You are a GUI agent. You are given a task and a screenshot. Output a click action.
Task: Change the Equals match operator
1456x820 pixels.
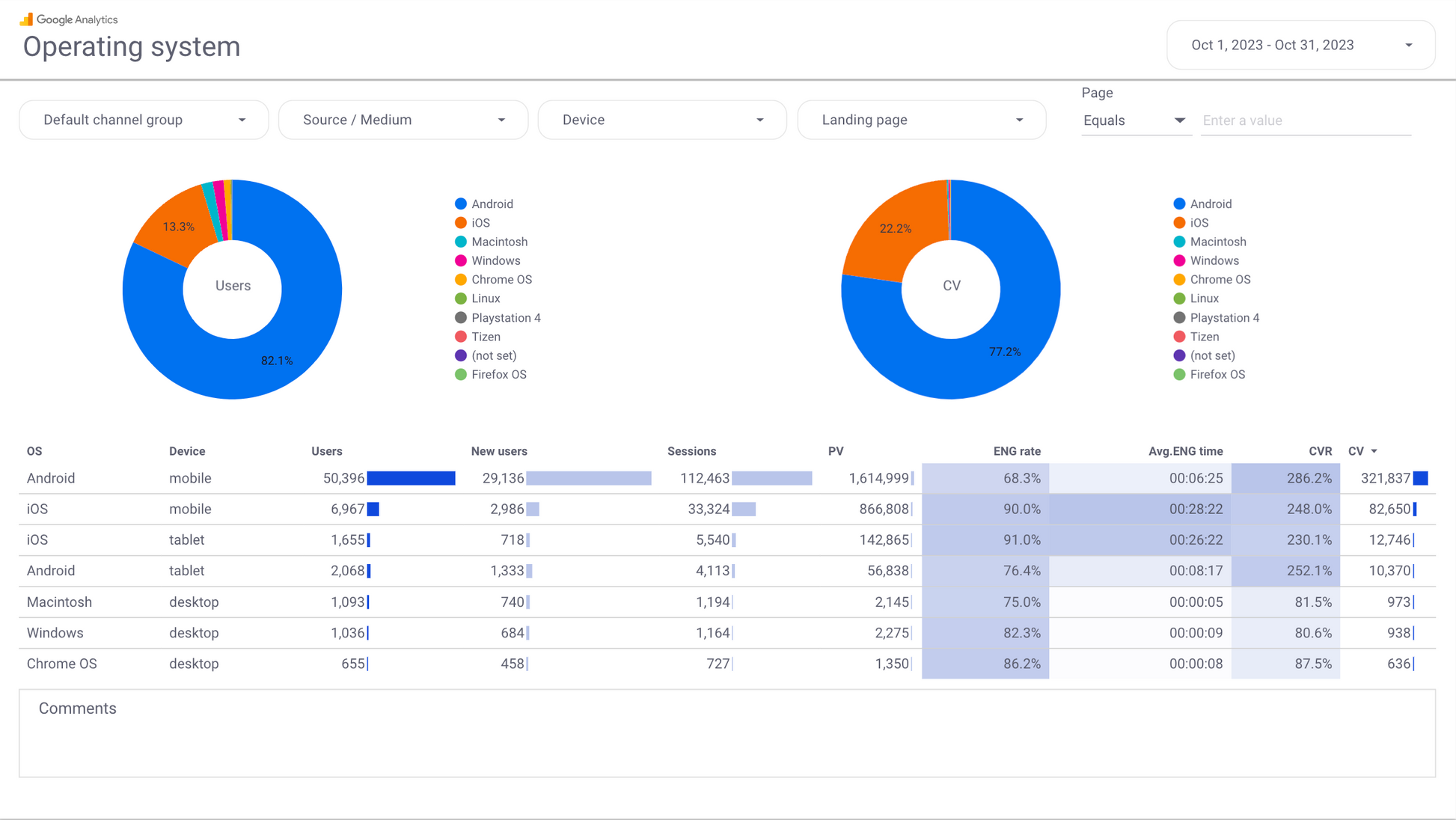point(1134,120)
